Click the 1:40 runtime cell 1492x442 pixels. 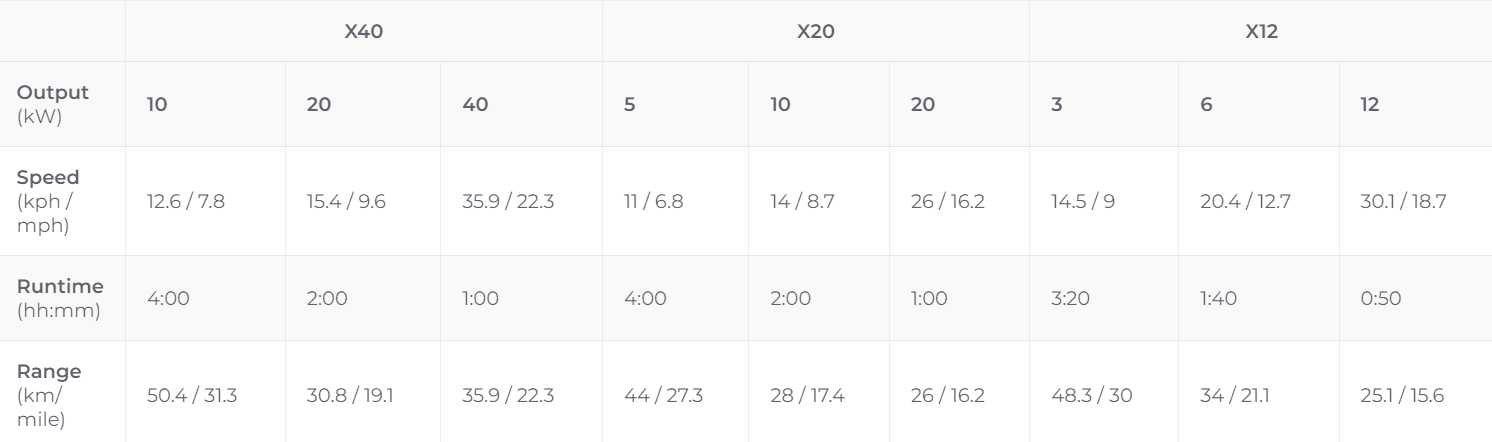[x=1216, y=299]
